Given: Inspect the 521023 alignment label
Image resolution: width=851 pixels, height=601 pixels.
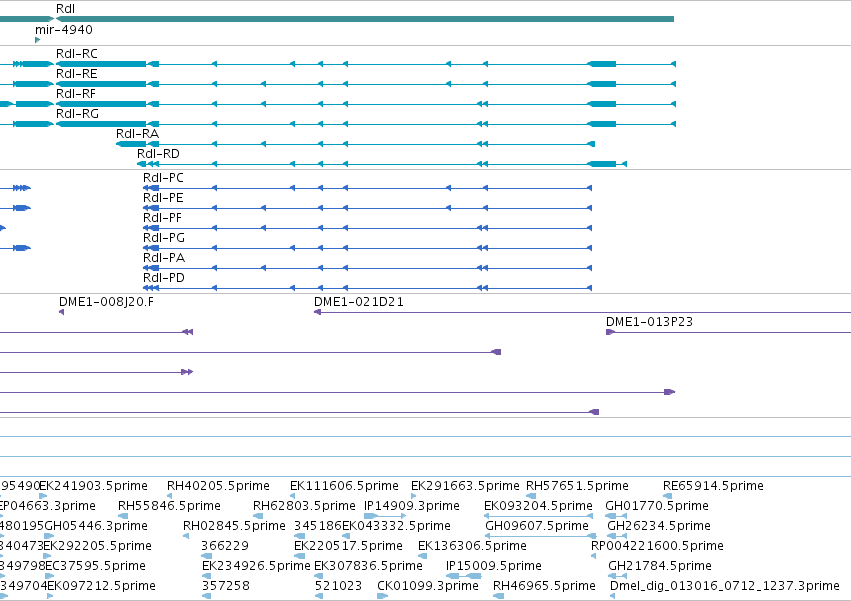Looking at the screenshot, I should pos(338,586).
